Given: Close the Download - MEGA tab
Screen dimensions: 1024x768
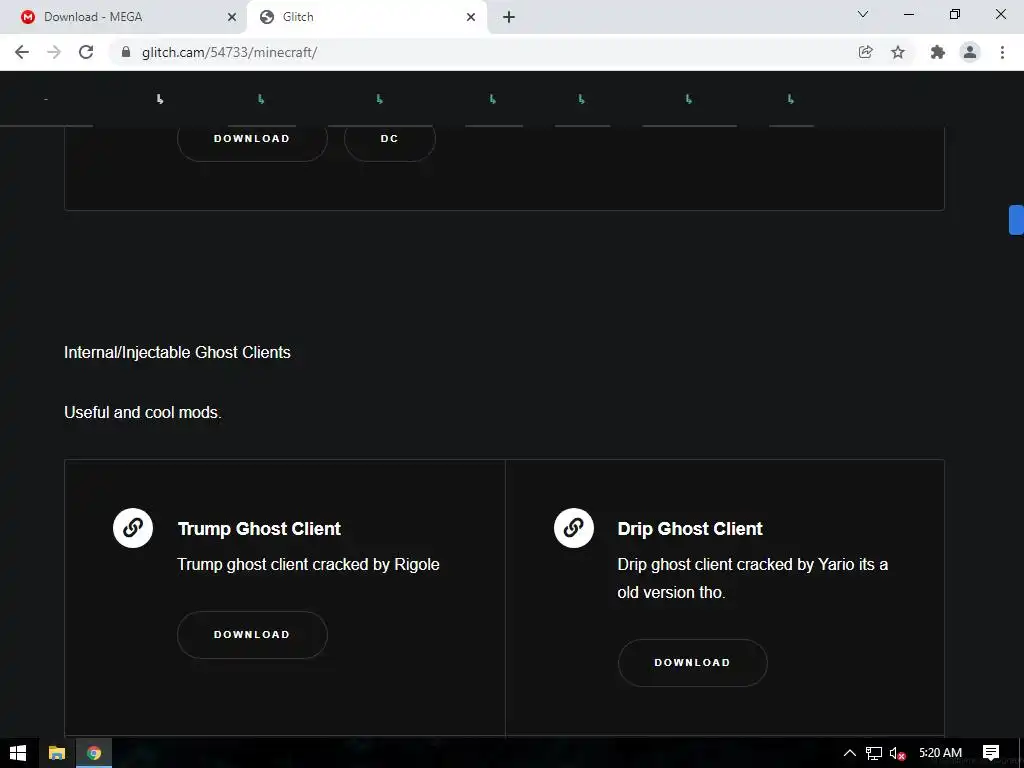Looking at the screenshot, I should point(232,17).
